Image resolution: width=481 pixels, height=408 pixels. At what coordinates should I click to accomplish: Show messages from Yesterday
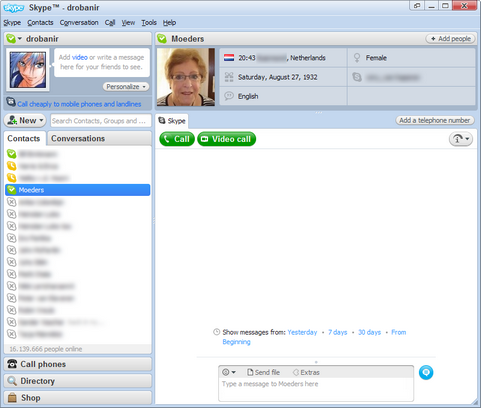point(302,332)
